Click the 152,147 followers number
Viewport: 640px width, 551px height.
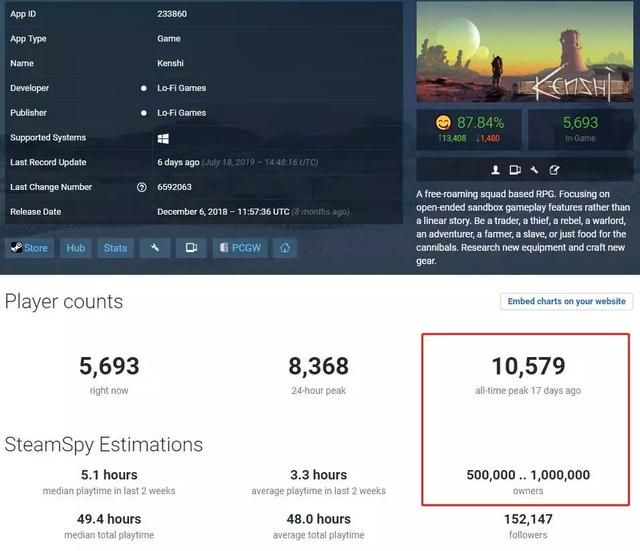pos(528,519)
